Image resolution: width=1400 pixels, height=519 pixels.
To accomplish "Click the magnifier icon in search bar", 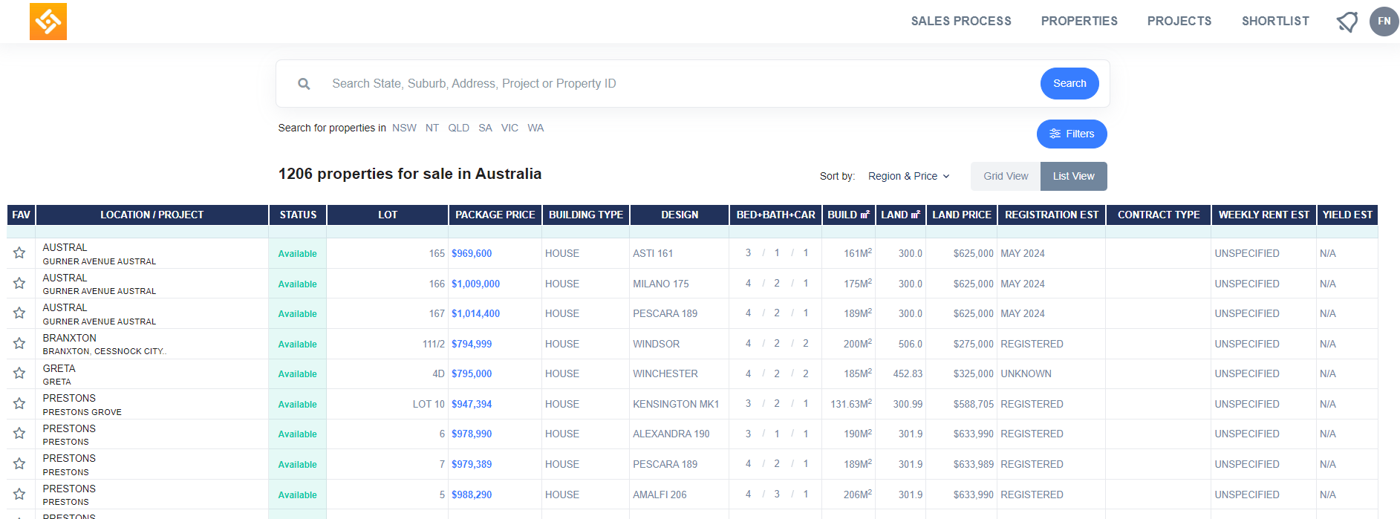I will point(304,84).
